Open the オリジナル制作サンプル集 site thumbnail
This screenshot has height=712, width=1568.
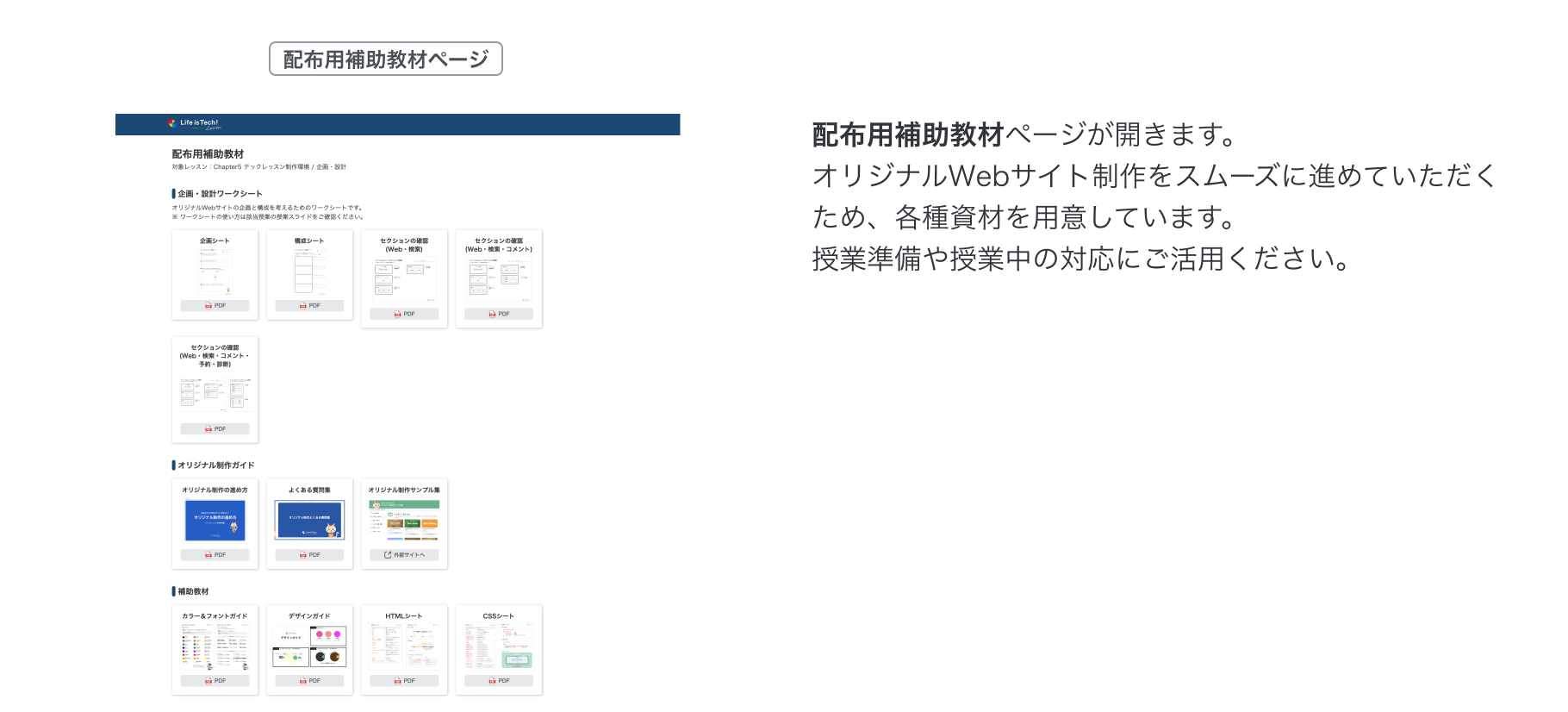point(404,520)
